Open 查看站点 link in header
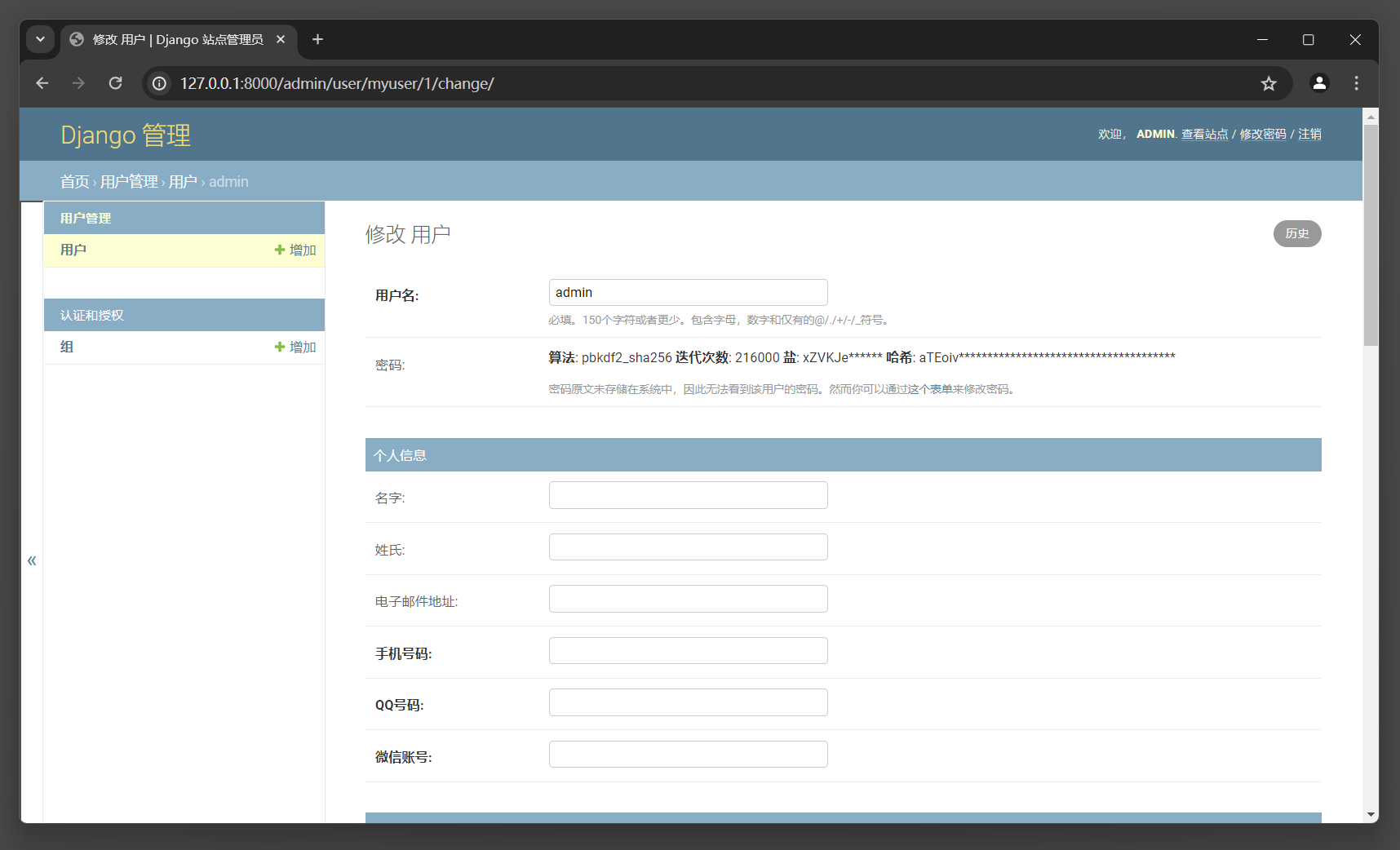 click(1205, 134)
